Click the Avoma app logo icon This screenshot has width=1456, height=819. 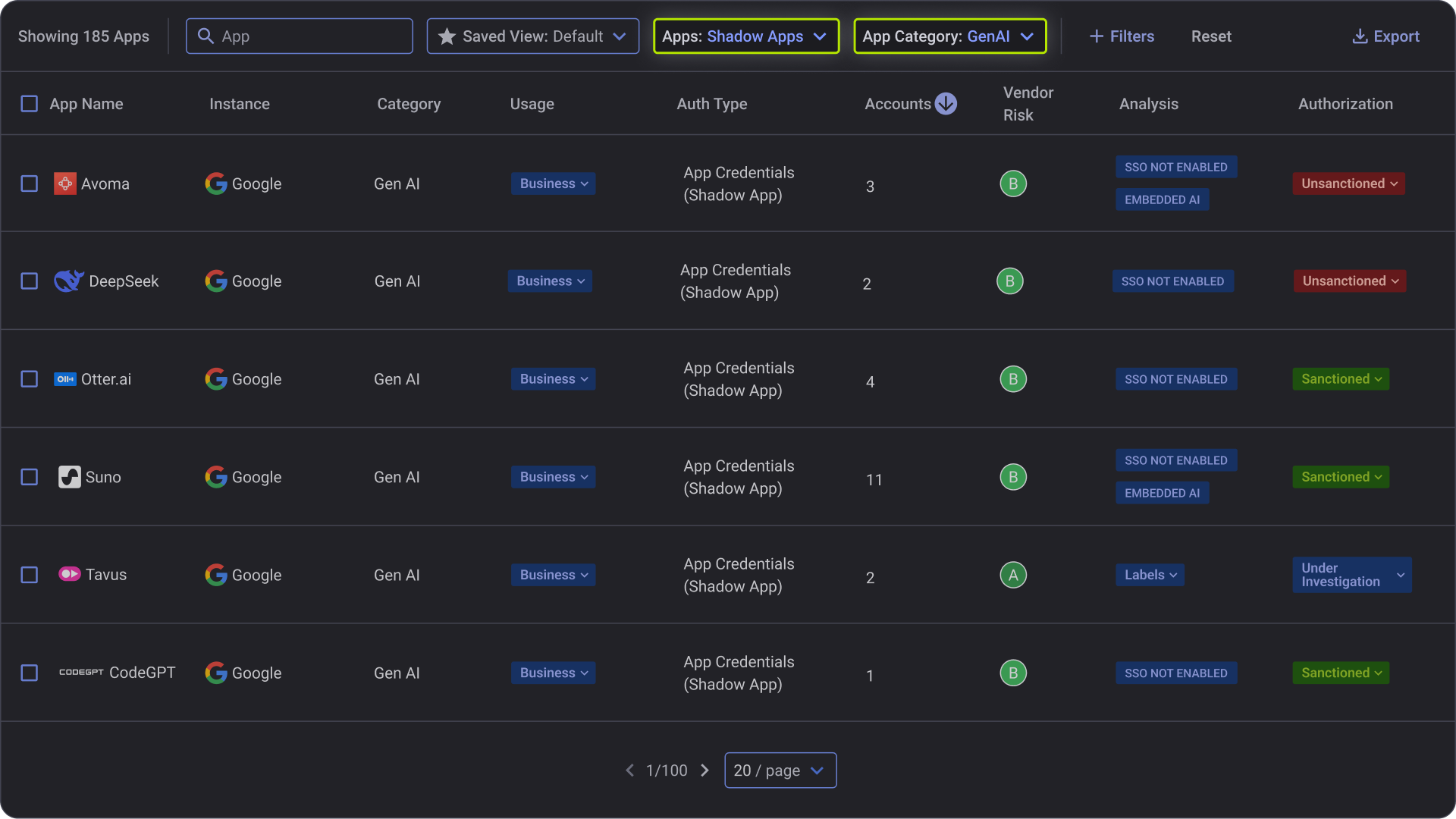pos(65,184)
